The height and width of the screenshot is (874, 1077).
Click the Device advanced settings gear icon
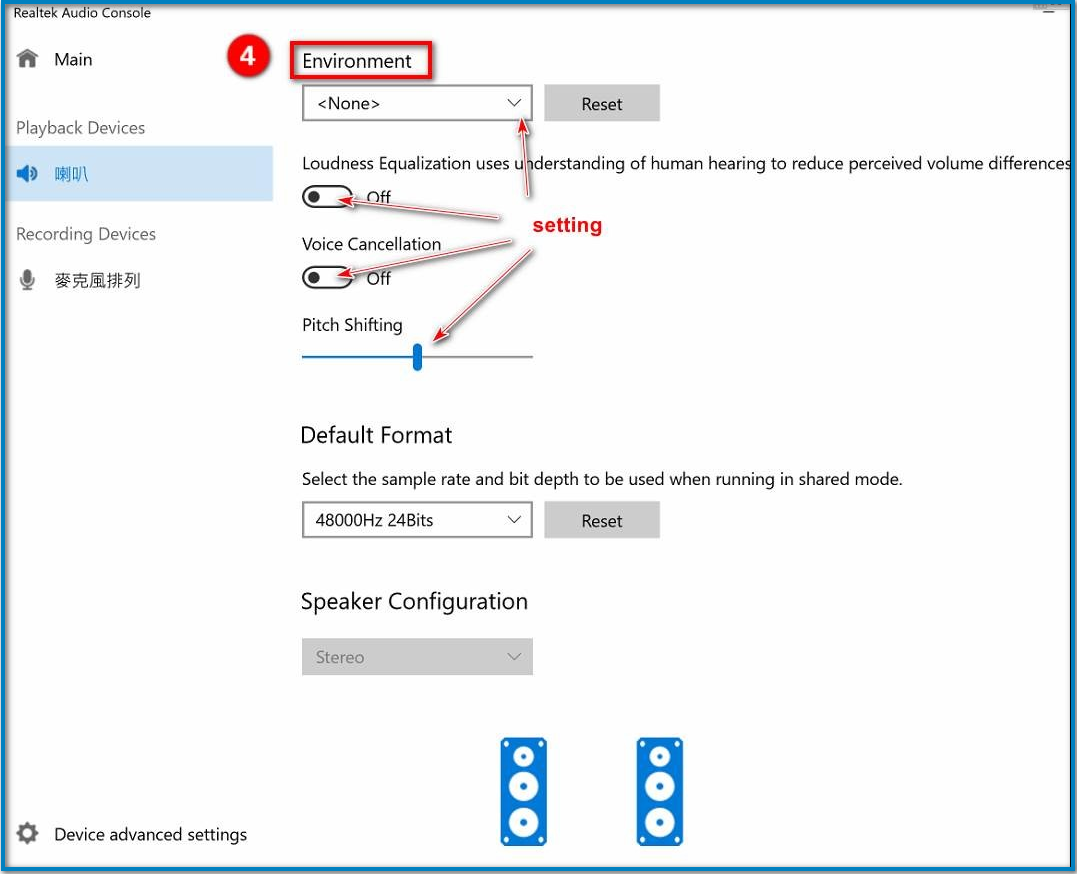[27, 833]
